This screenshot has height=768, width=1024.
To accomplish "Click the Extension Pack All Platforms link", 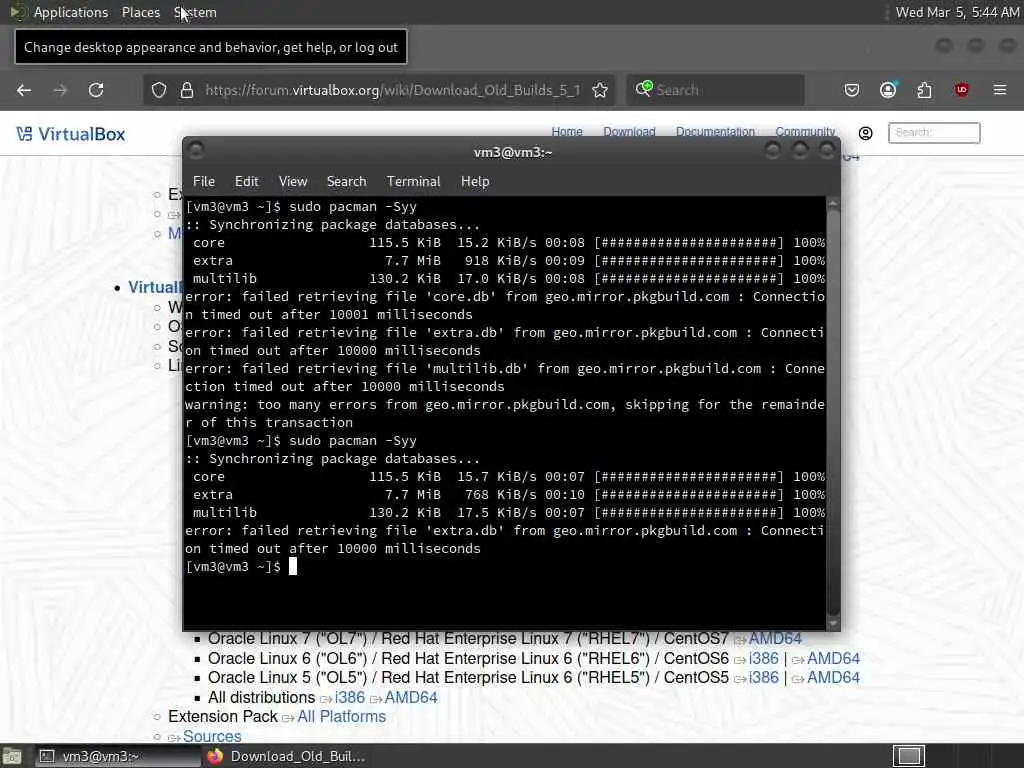I will (342, 716).
